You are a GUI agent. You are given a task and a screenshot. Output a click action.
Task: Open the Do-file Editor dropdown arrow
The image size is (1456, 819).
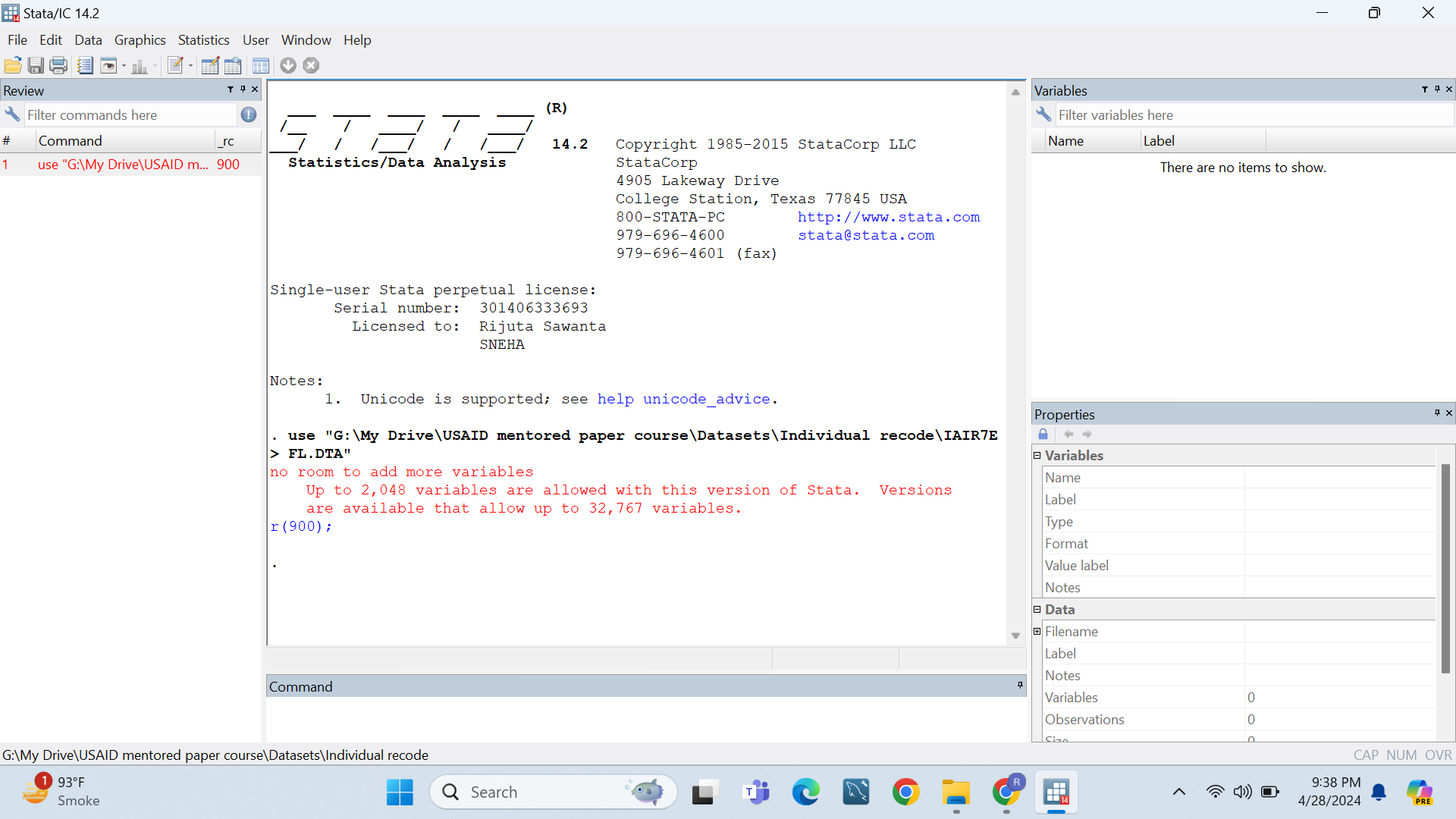(190, 66)
